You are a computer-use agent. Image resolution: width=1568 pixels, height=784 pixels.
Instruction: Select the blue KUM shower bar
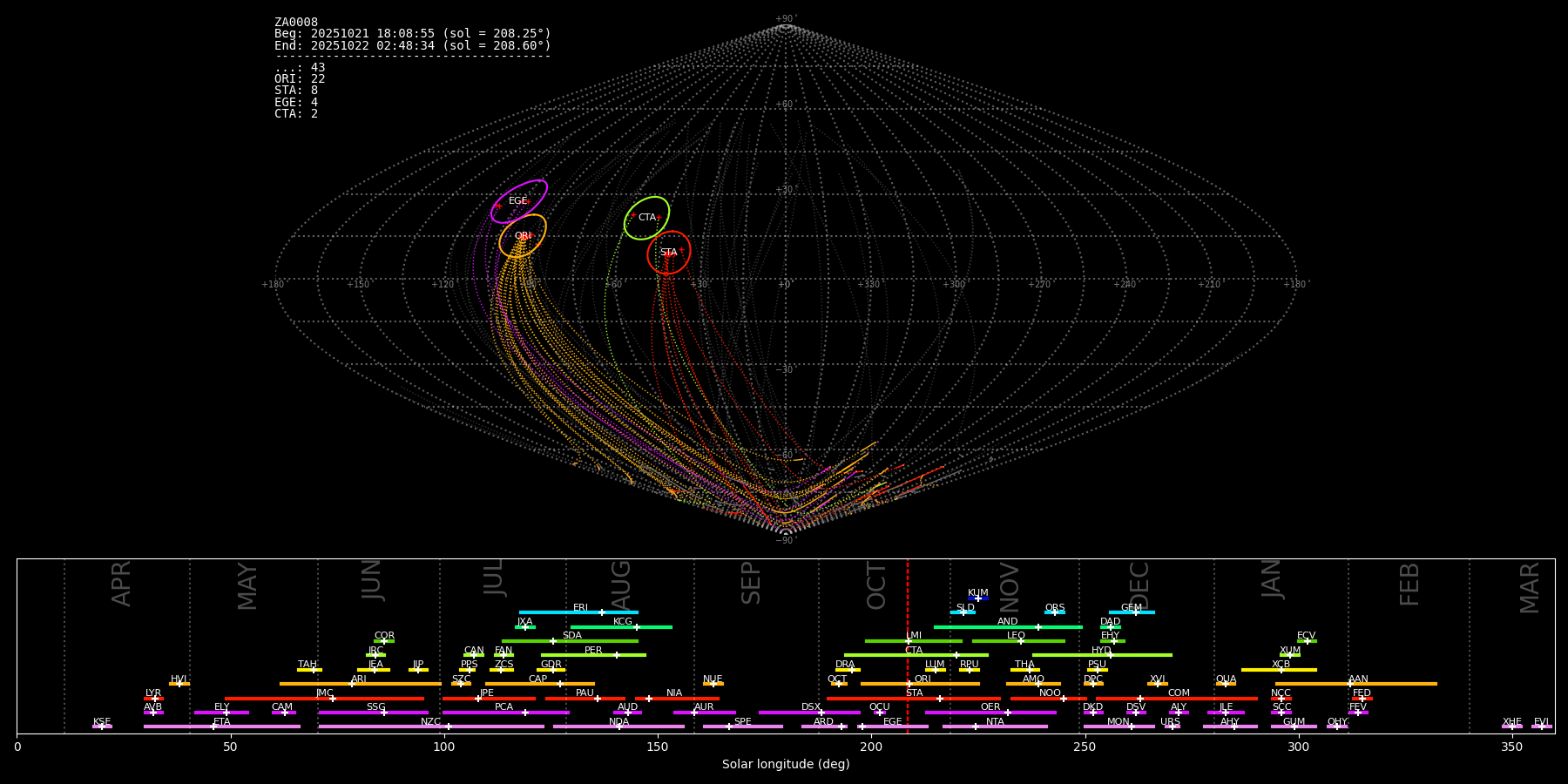[978, 598]
